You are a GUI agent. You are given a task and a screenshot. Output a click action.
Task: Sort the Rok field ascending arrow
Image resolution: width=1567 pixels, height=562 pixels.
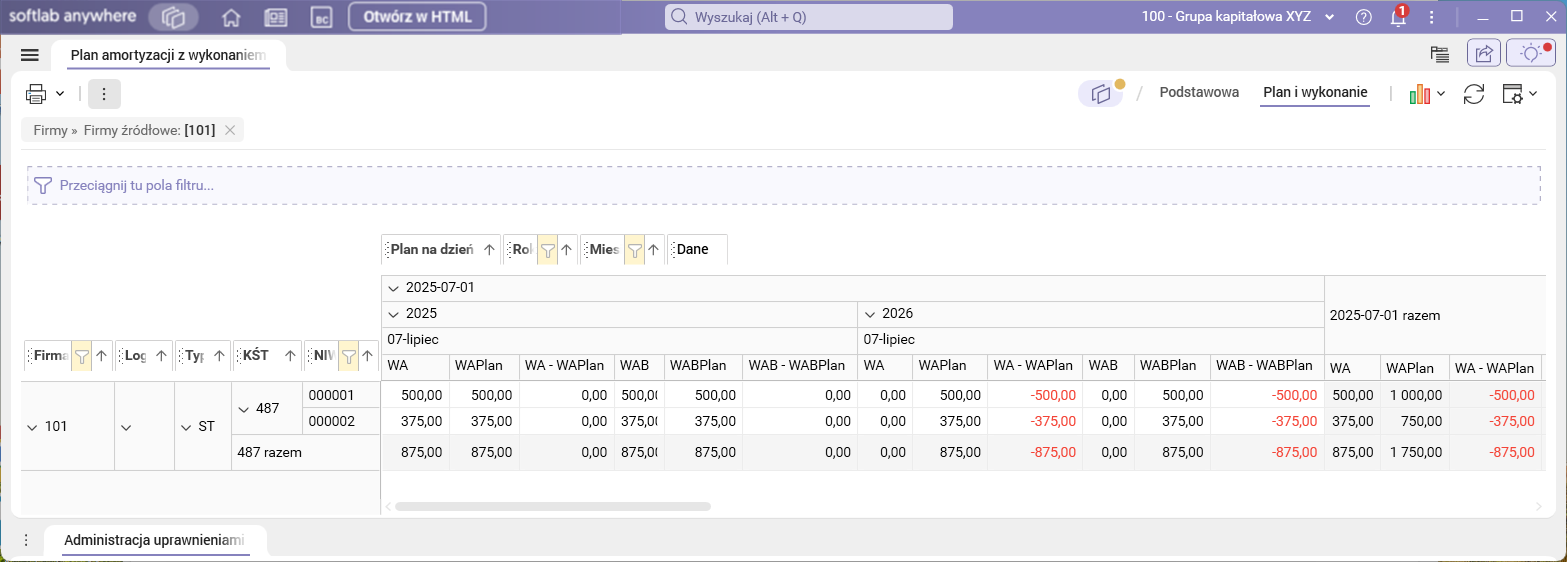point(566,249)
